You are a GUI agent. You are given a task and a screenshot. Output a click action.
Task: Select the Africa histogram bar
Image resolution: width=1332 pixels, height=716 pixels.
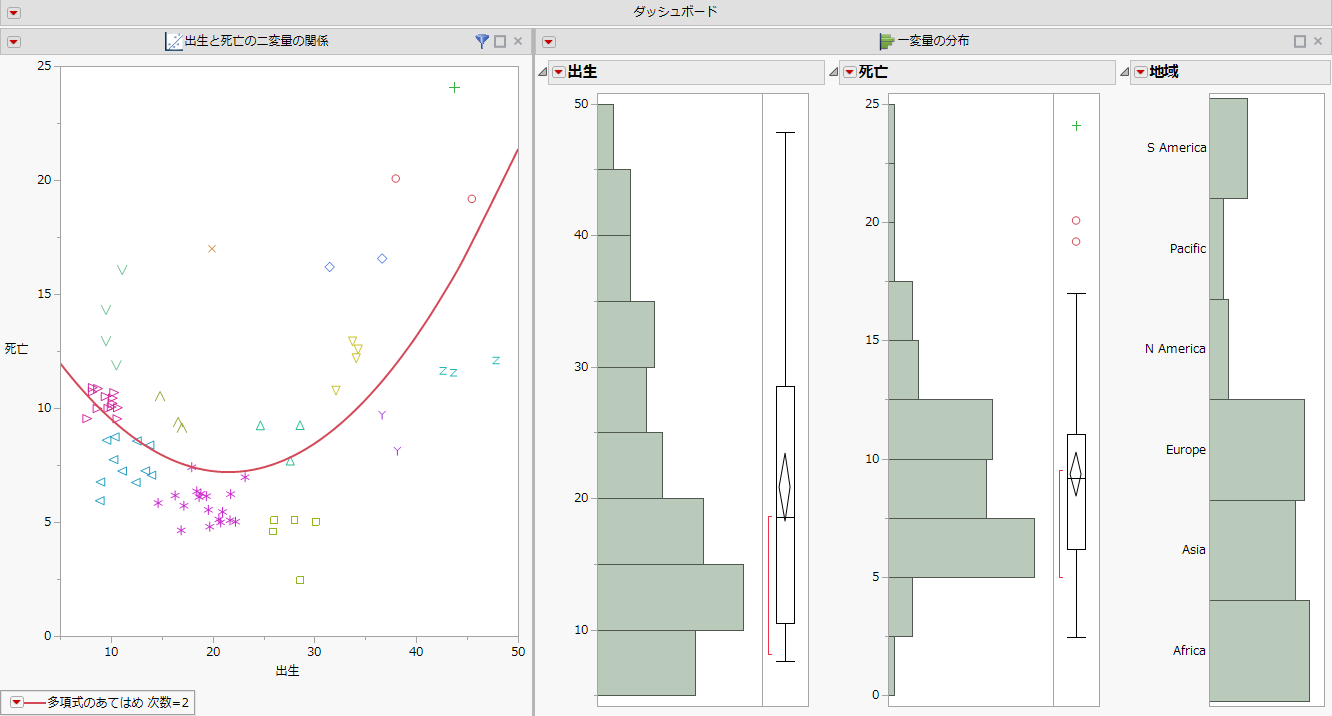1259,651
